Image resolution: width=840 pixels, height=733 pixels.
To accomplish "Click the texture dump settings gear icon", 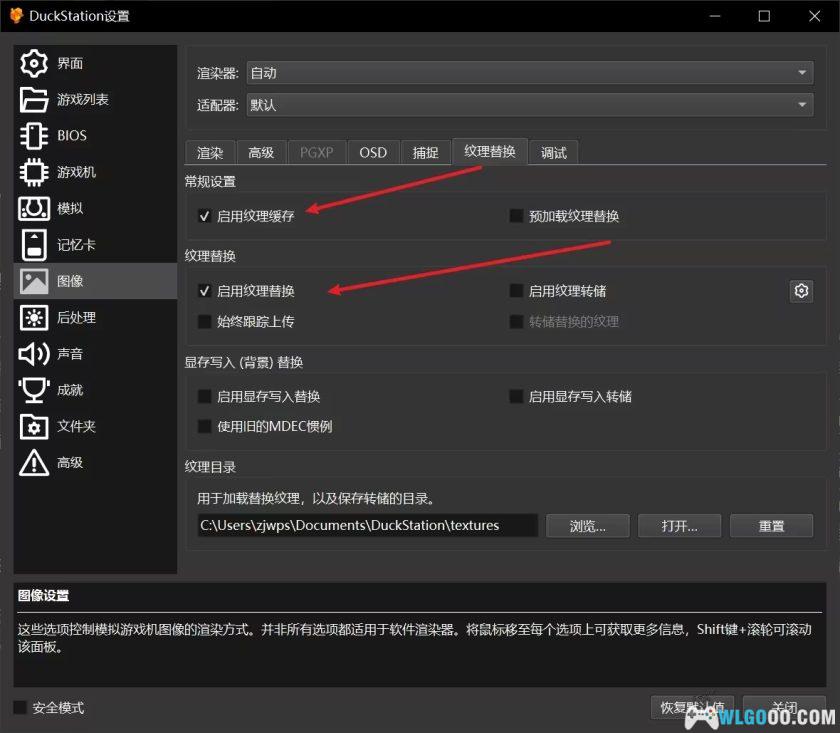I will tap(801, 291).
